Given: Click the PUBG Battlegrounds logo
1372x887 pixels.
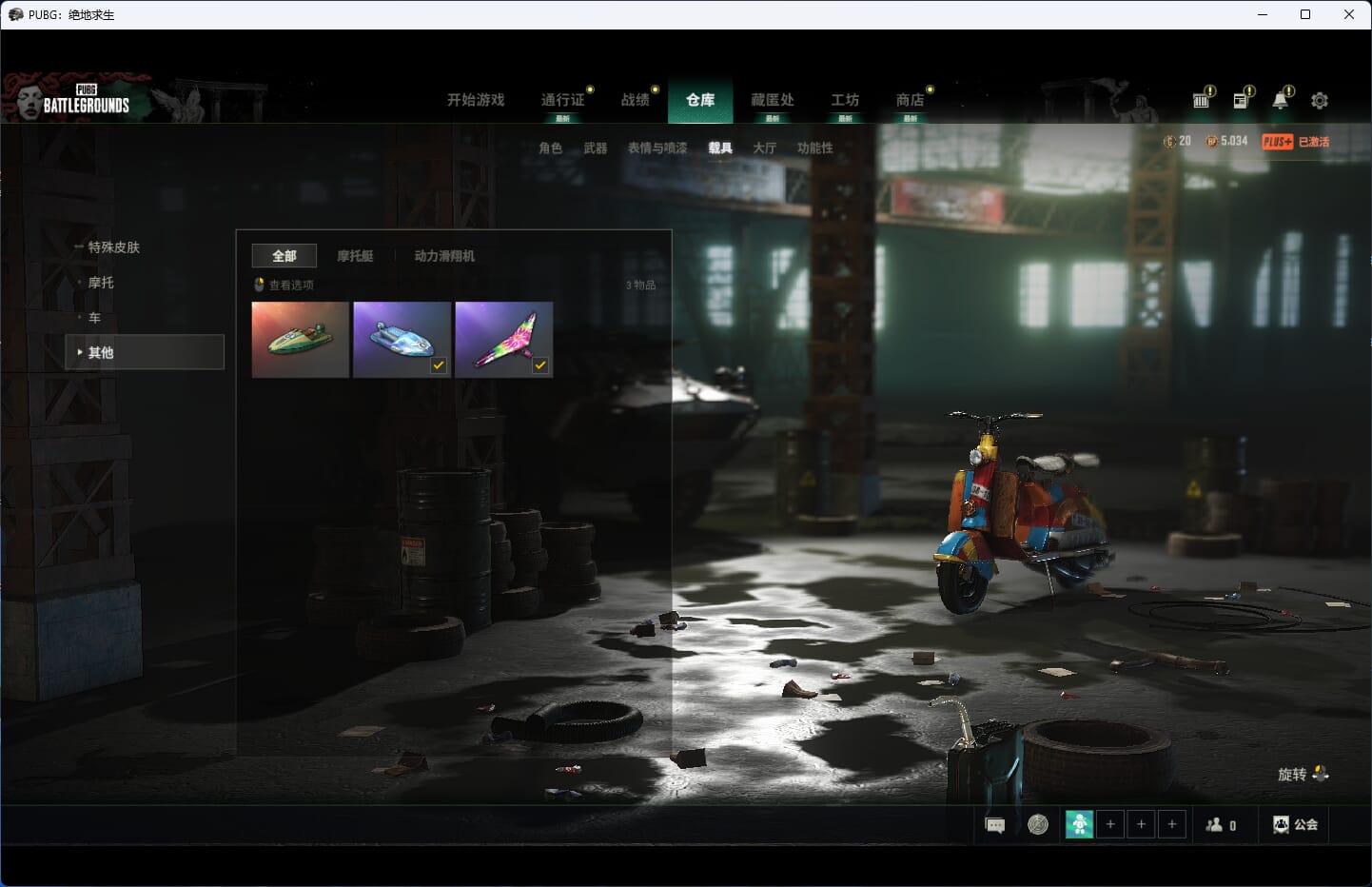Looking at the screenshot, I should [86, 100].
